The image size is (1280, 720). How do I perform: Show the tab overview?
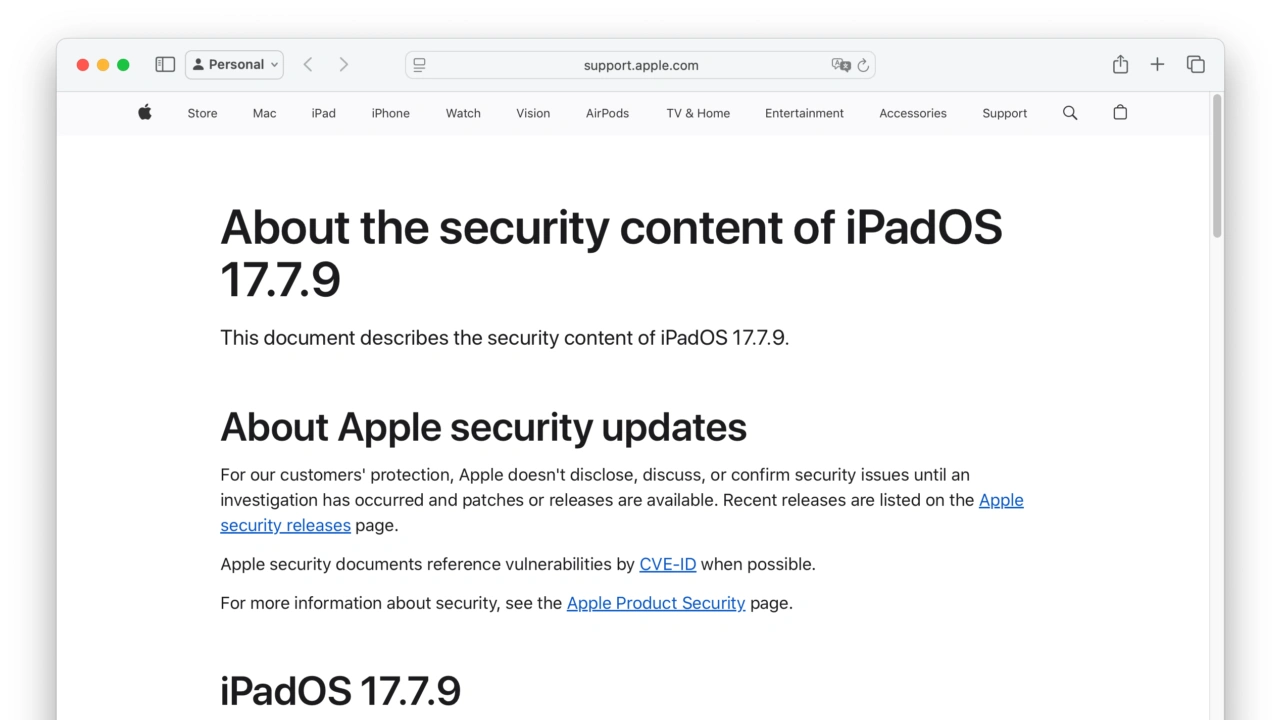click(1195, 65)
